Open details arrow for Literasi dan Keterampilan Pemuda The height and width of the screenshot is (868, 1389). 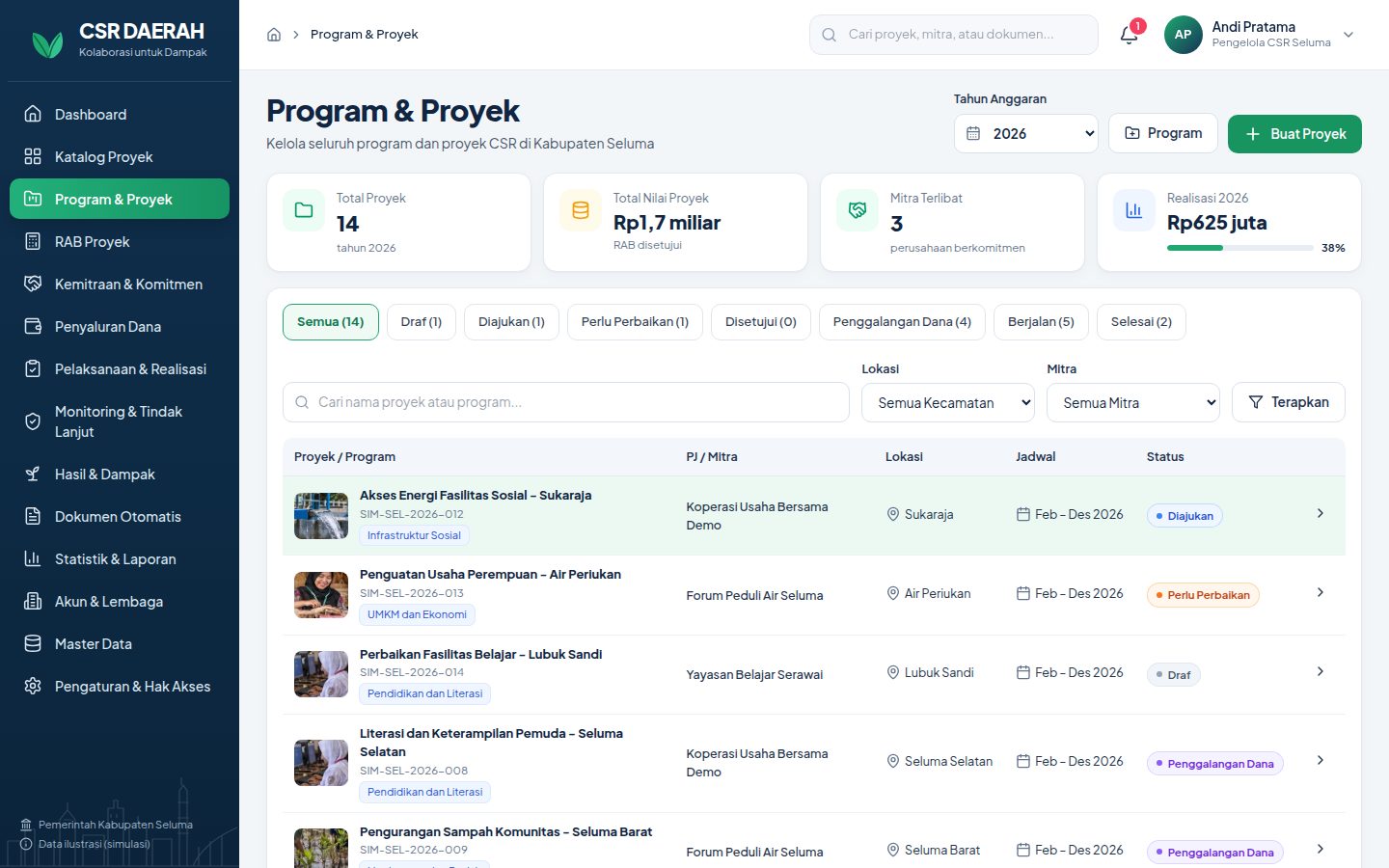[1321, 760]
